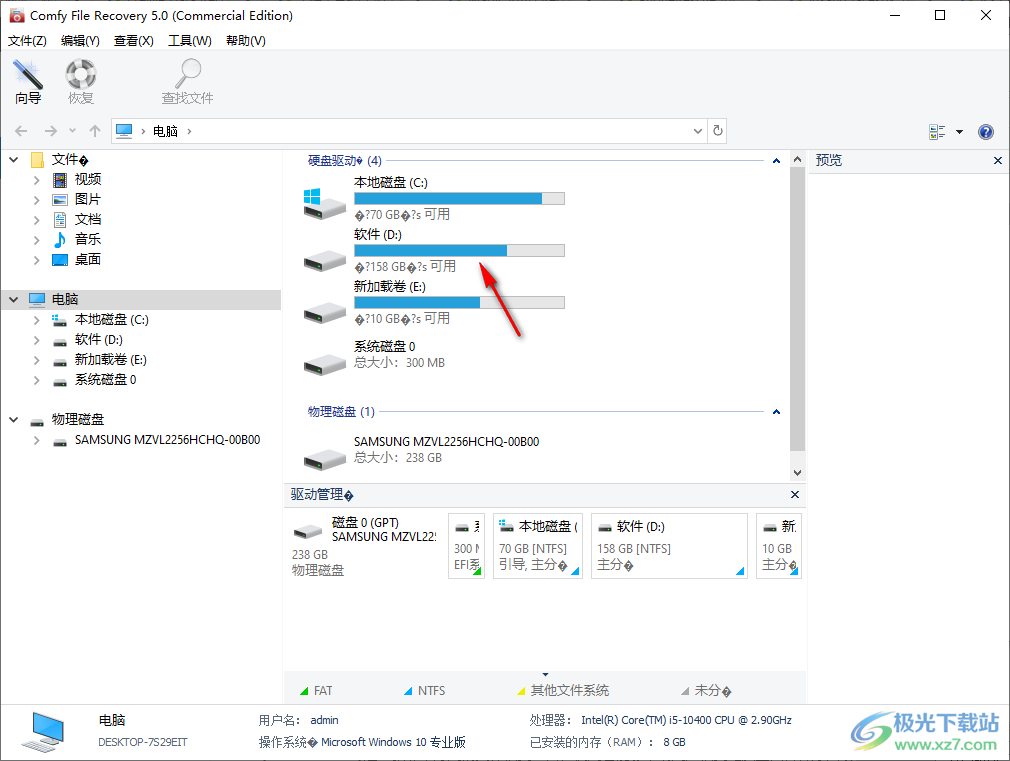The image size is (1010, 761).
Task: Refresh the address bar location
Action: (x=718, y=131)
